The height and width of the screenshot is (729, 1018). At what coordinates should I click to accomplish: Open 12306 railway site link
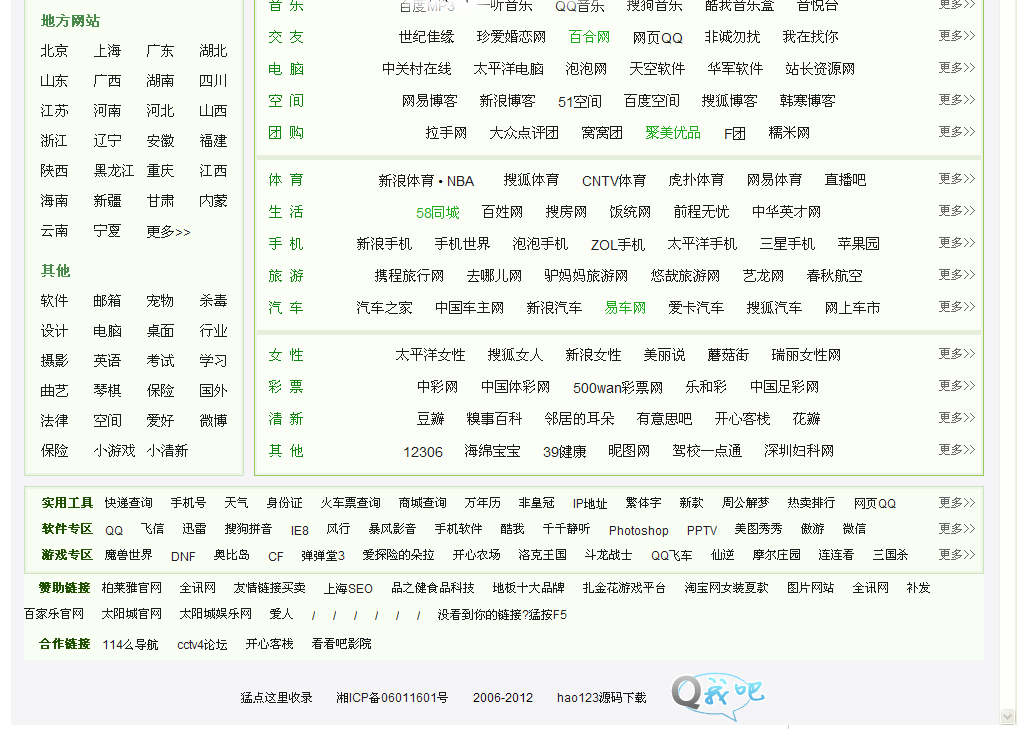click(423, 452)
